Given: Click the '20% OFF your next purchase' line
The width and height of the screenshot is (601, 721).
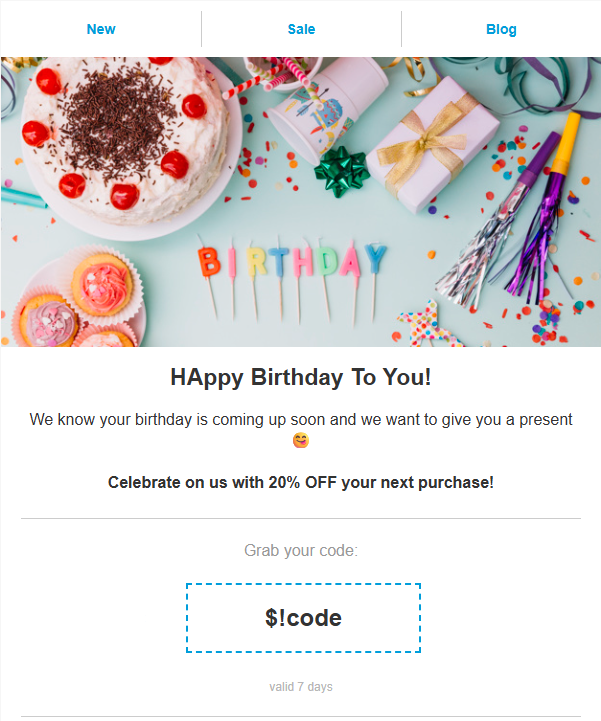Looking at the screenshot, I should [x=301, y=482].
